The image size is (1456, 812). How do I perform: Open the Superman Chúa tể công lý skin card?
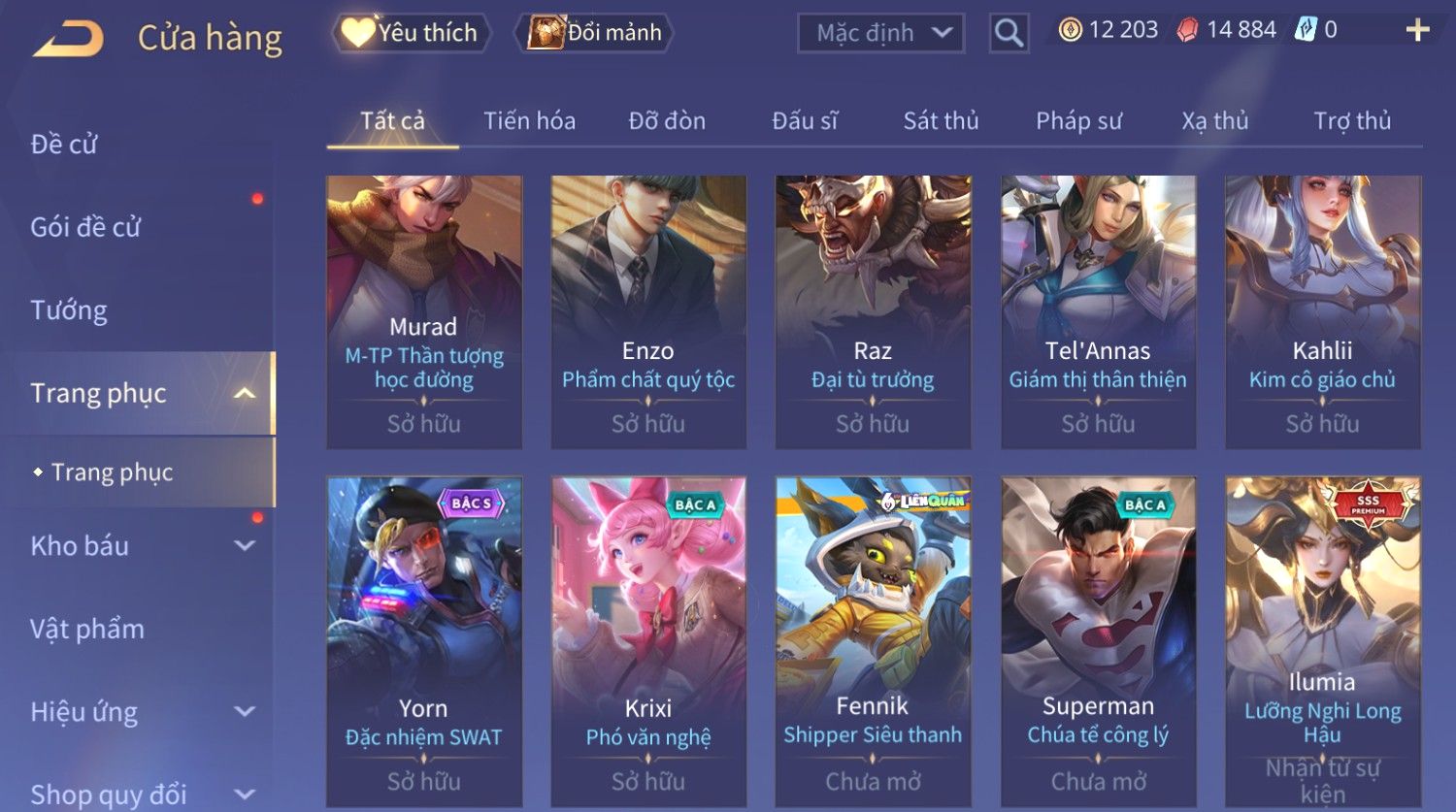(x=1098, y=641)
